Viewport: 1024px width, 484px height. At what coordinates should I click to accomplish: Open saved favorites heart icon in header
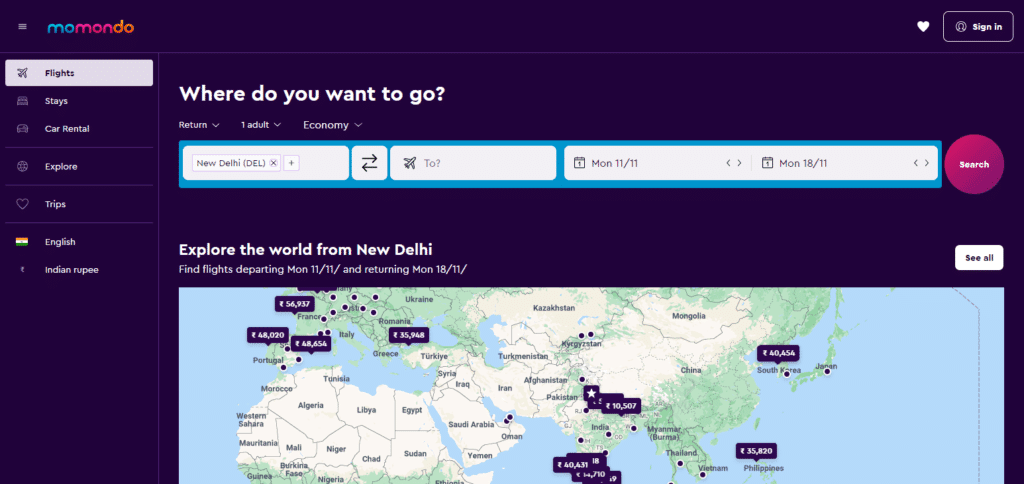(923, 27)
